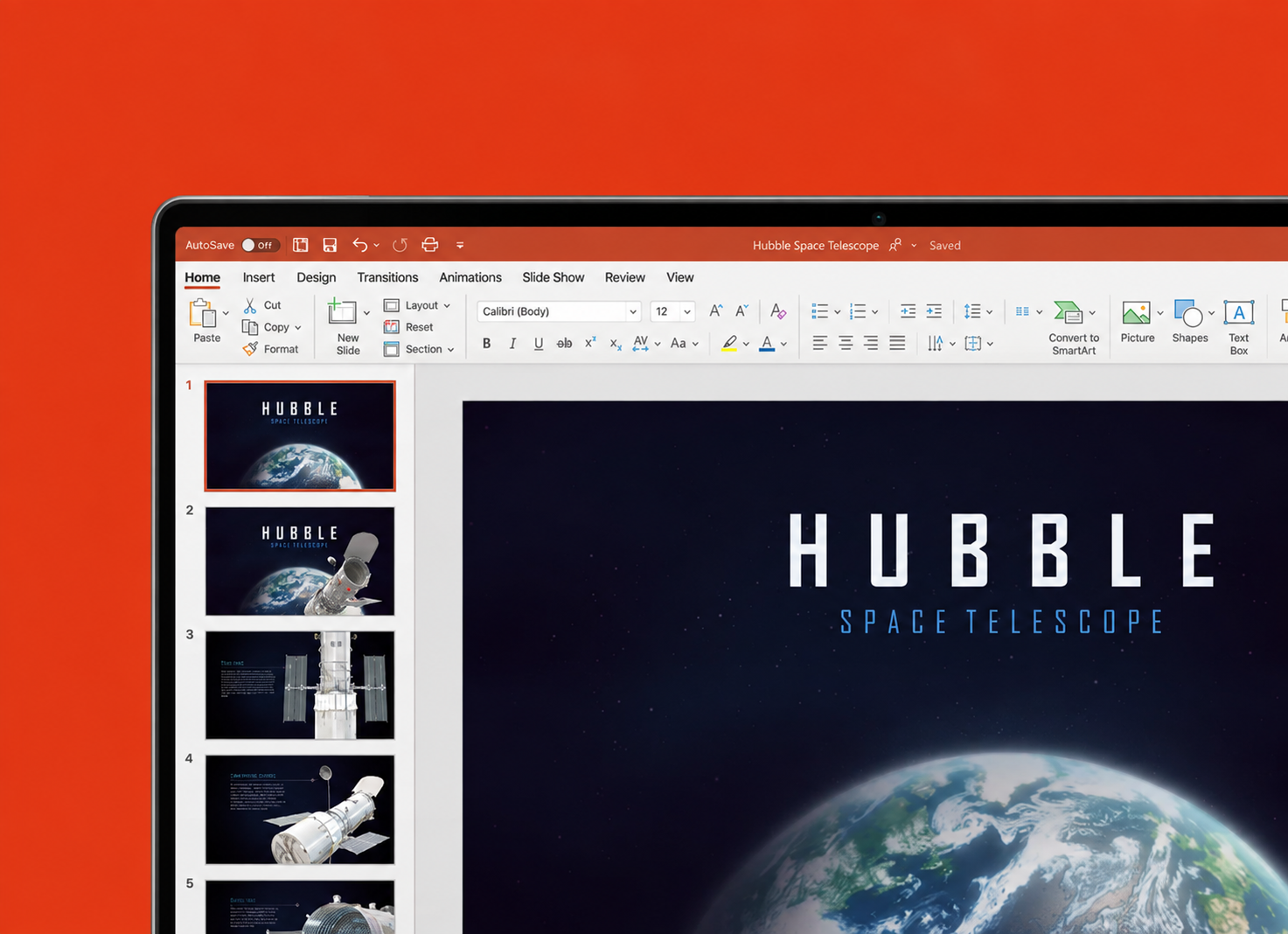
Task: Open the Shapes gallery
Action: point(1190,322)
